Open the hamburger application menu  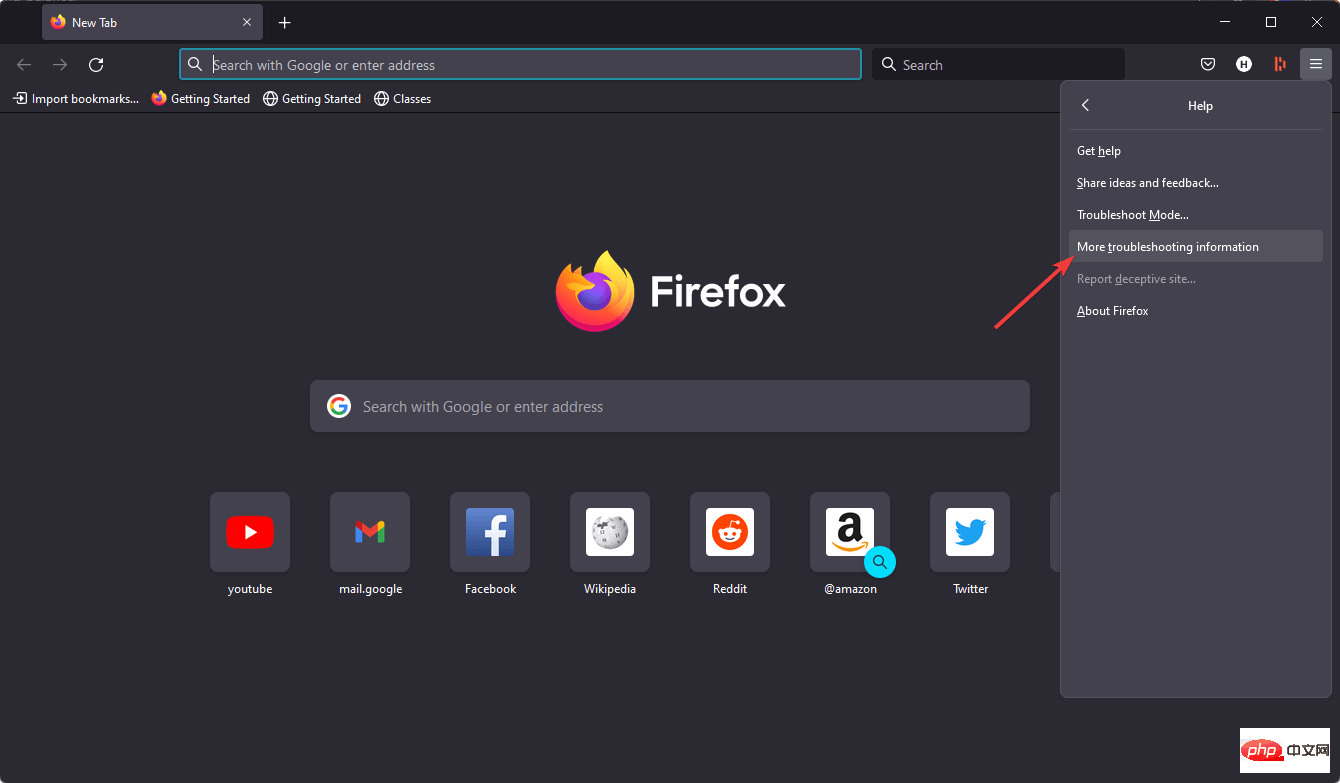tap(1315, 65)
